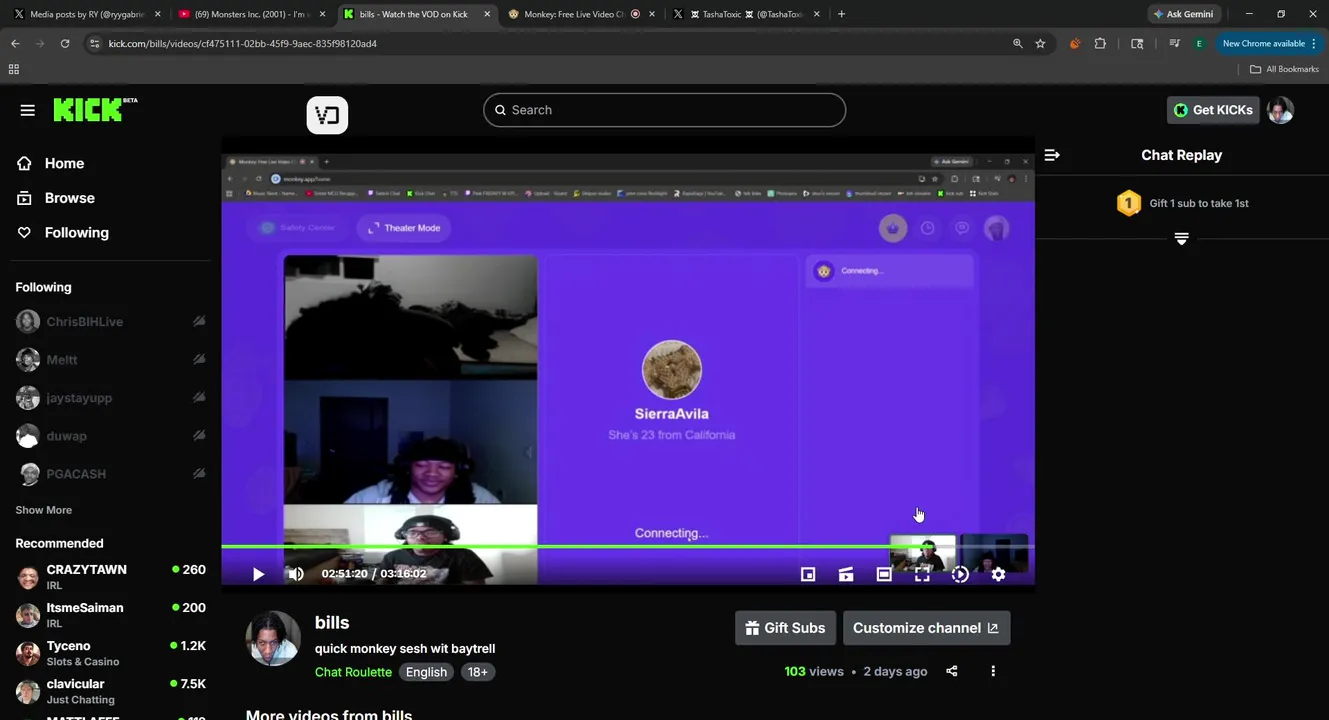This screenshot has width=1329, height=720.
Task: Open the user profile avatar menu
Action: tap(1280, 110)
